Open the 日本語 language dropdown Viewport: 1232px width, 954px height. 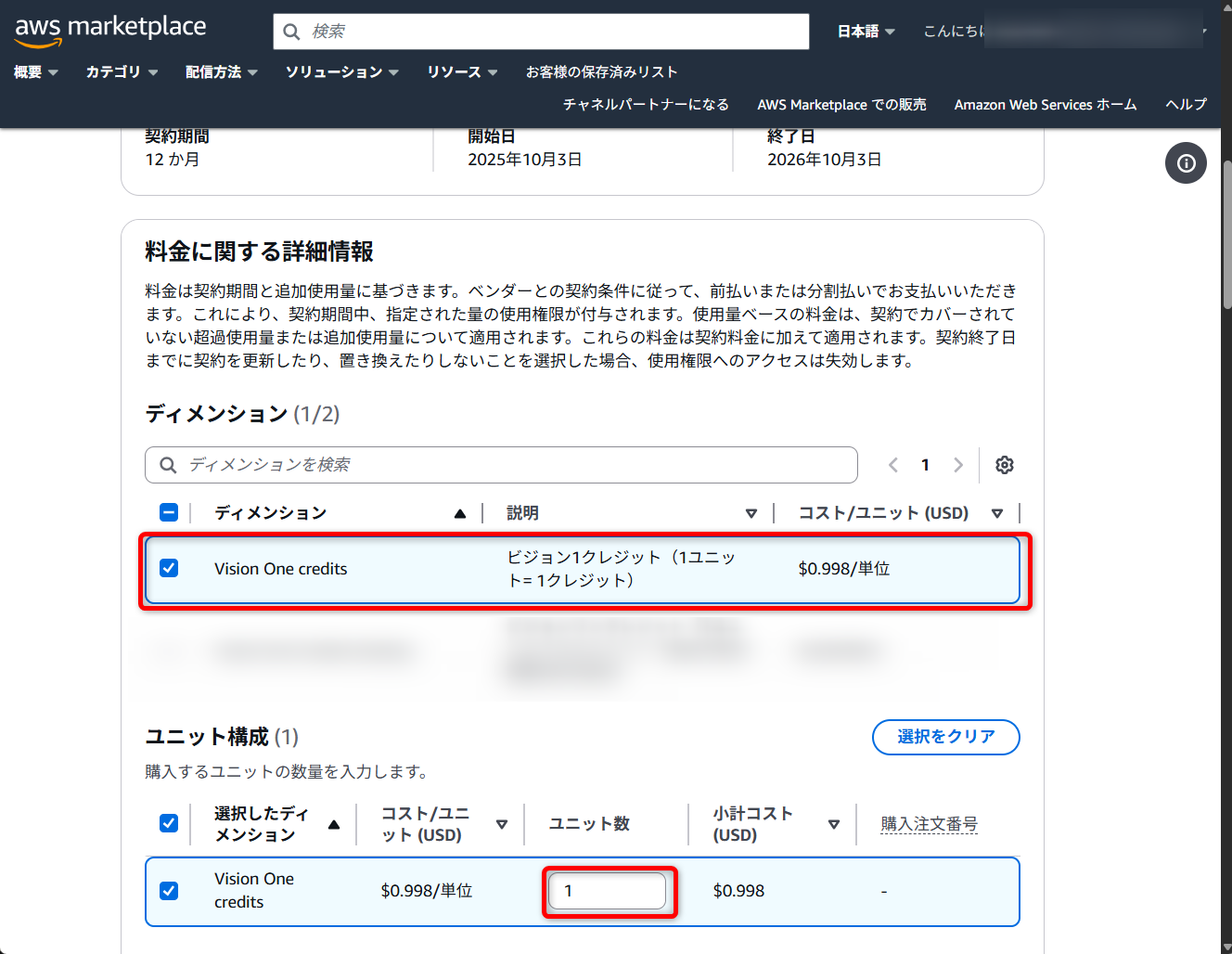[x=866, y=32]
